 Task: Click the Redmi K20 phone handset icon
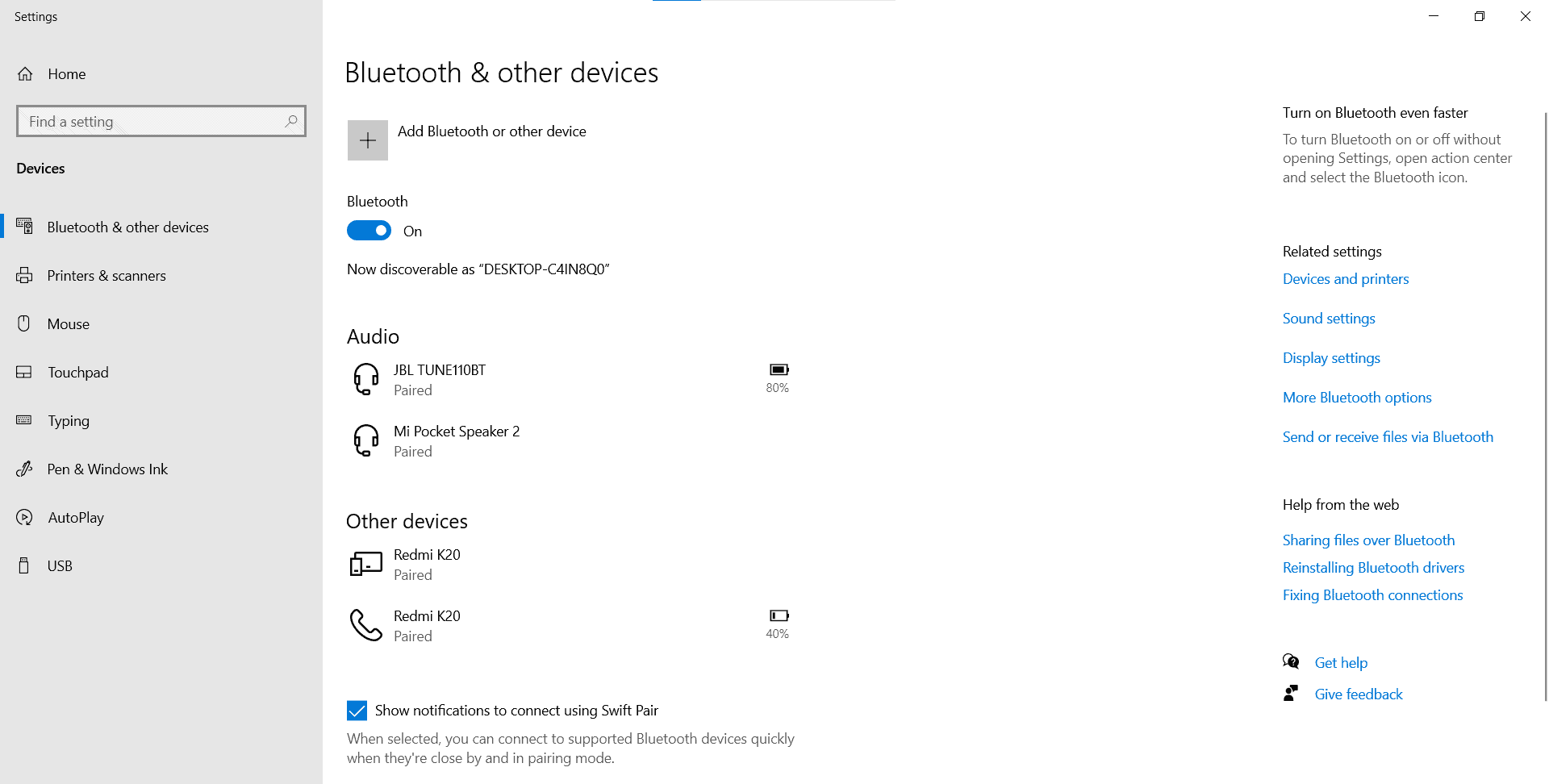tap(366, 625)
